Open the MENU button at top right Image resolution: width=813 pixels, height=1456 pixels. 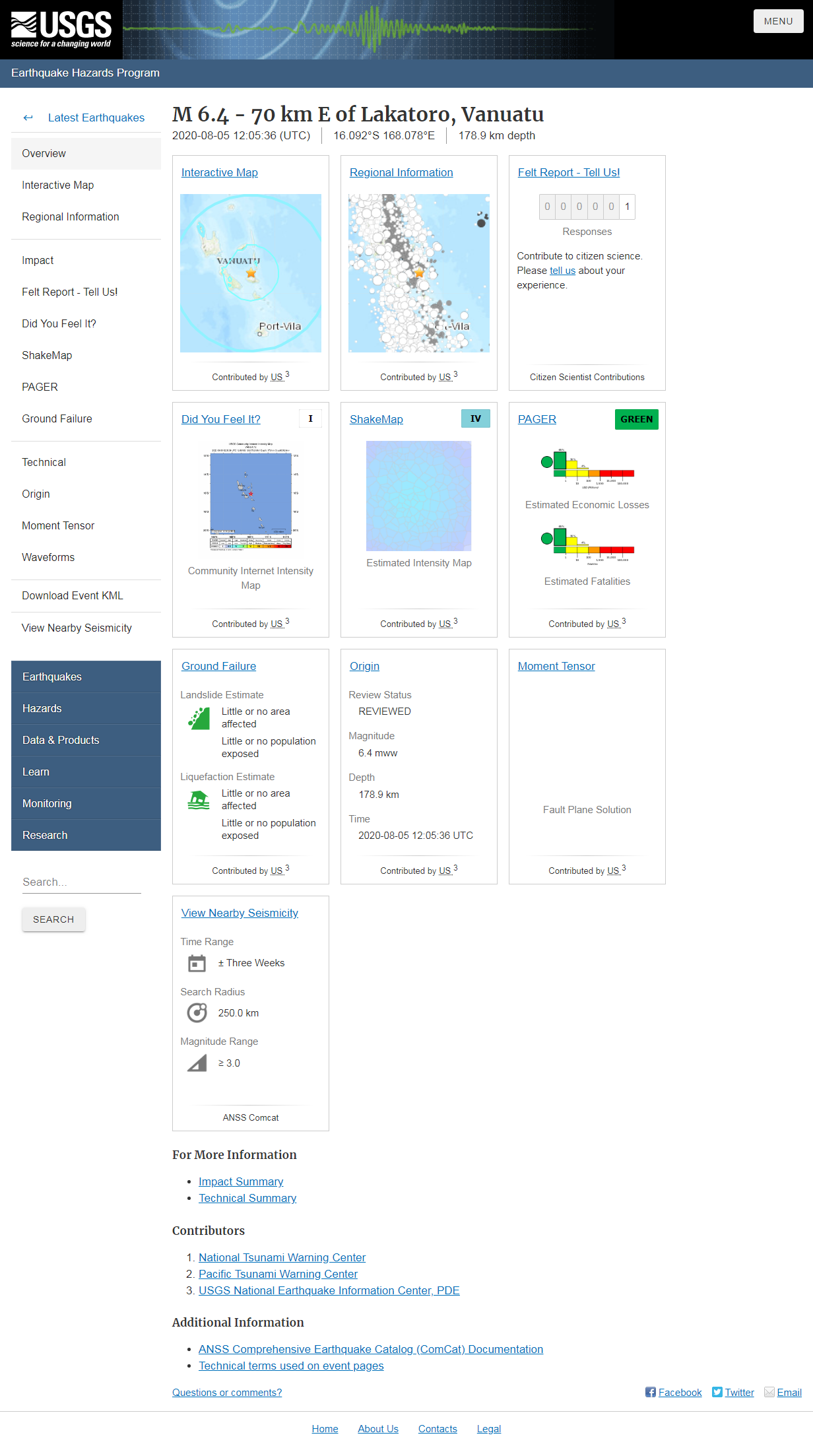pos(778,21)
